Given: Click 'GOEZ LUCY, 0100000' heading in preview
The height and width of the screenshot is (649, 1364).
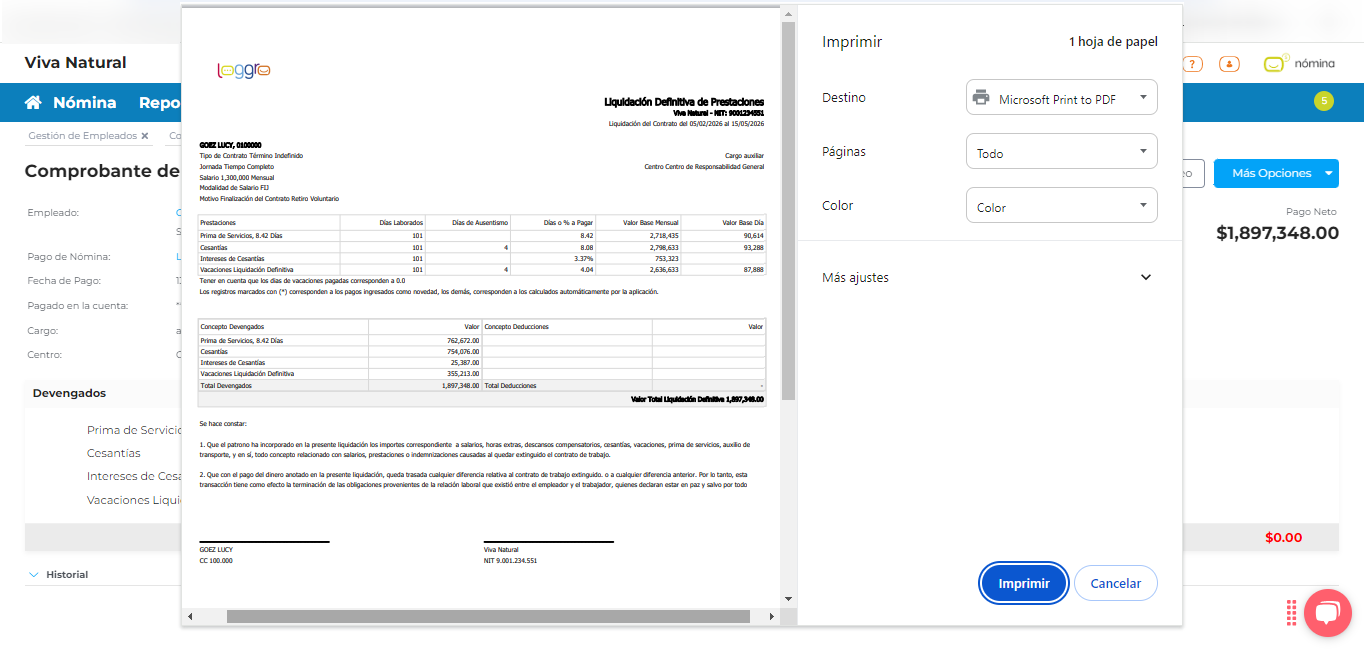Looking at the screenshot, I should click(230, 145).
